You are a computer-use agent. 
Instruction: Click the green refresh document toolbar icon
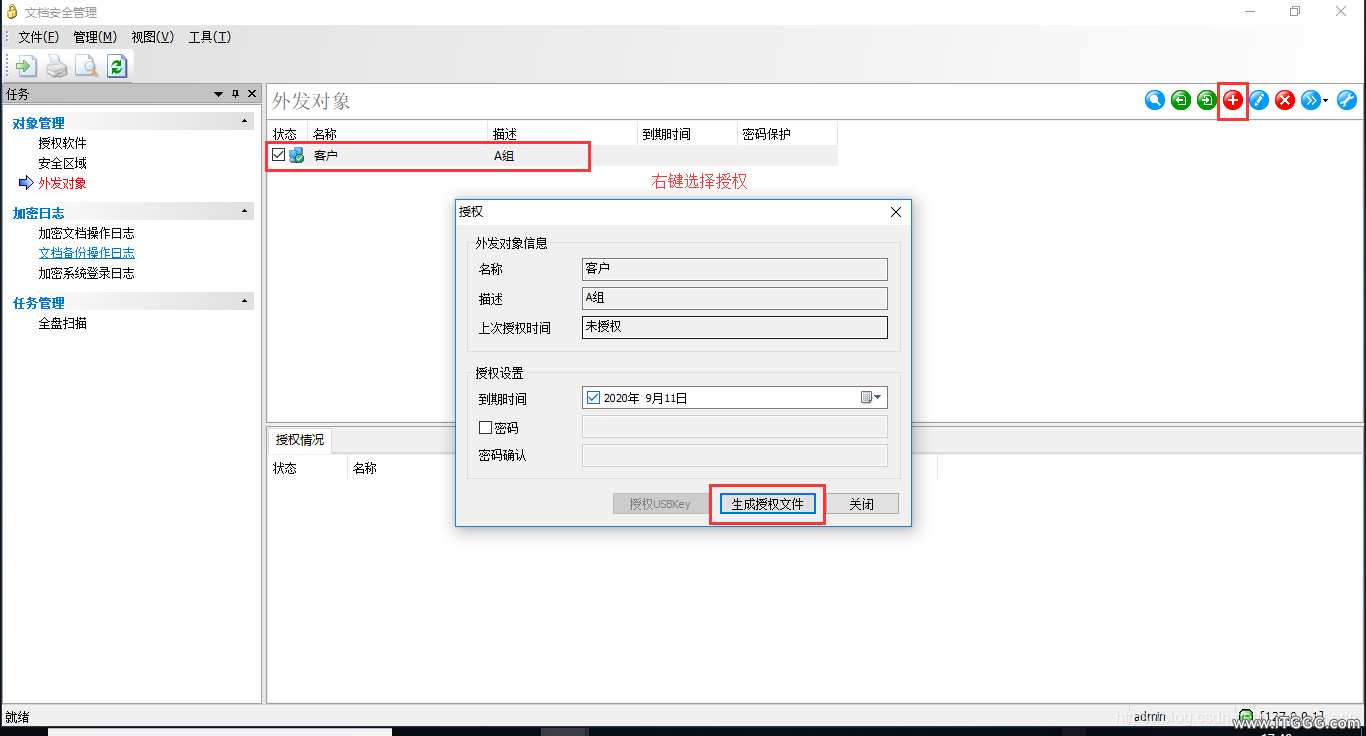[x=117, y=66]
